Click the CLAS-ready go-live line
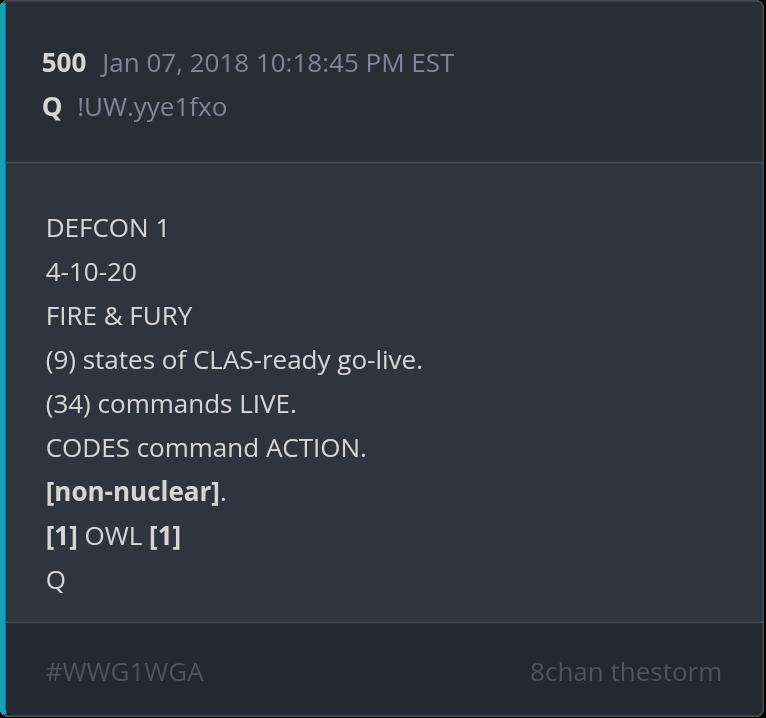Image resolution: width=766 pixels, height=718 pixels. point(234,360)
